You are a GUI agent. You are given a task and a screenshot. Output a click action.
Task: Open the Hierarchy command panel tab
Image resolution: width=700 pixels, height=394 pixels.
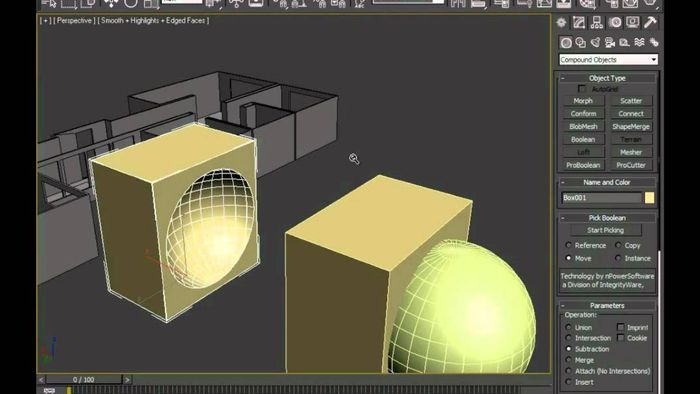(597, 22)
